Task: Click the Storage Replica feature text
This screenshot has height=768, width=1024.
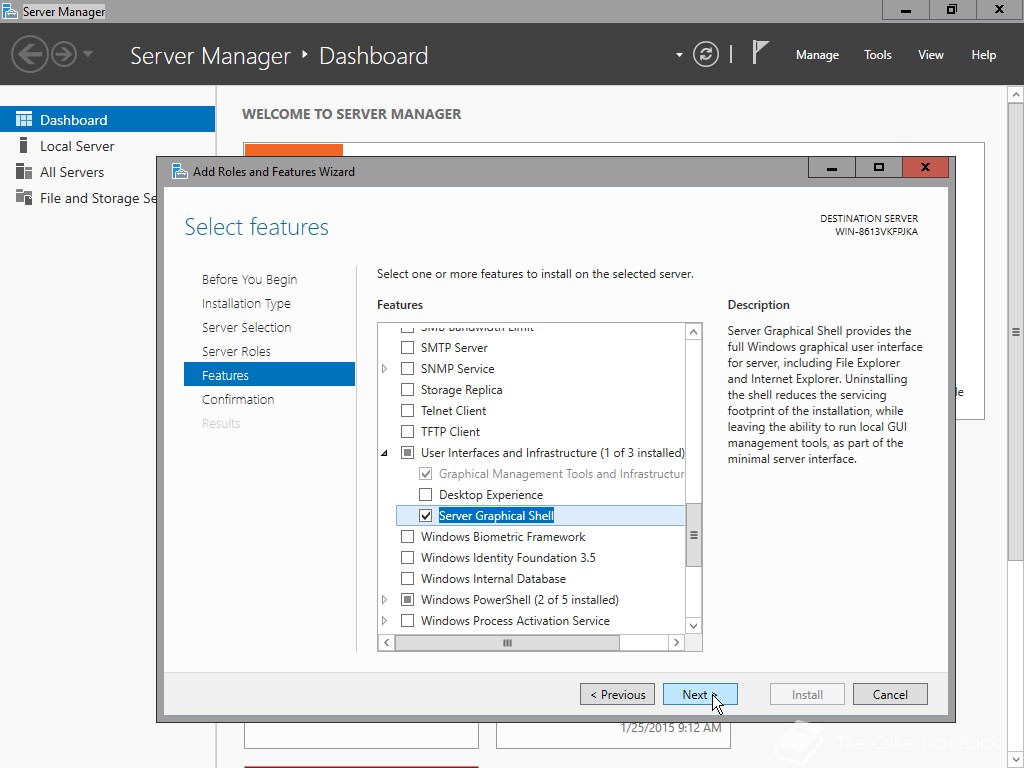Action: coord(462,389)
